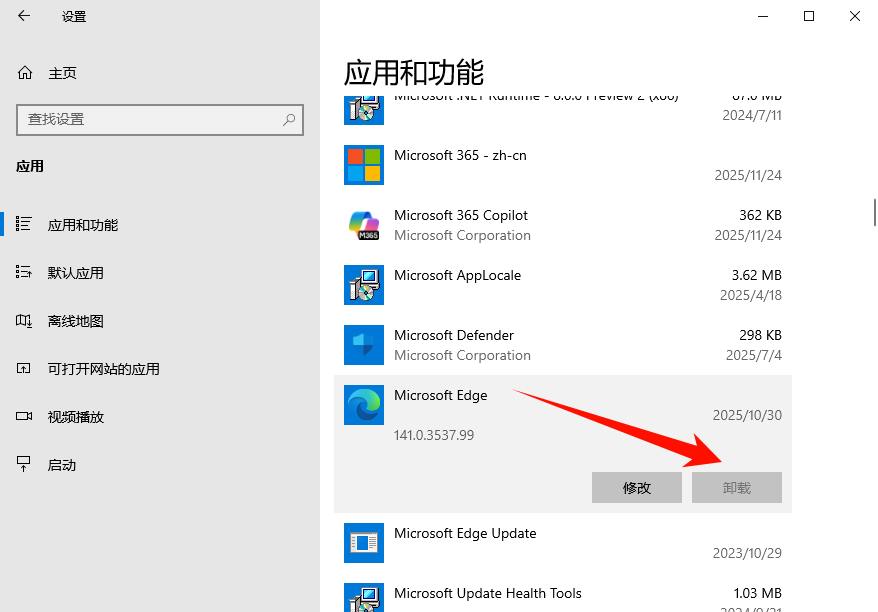This screenshot has height=612, width=878.
Task: Click the Microsoft Defender icon
Action: (x=363, y=345)
